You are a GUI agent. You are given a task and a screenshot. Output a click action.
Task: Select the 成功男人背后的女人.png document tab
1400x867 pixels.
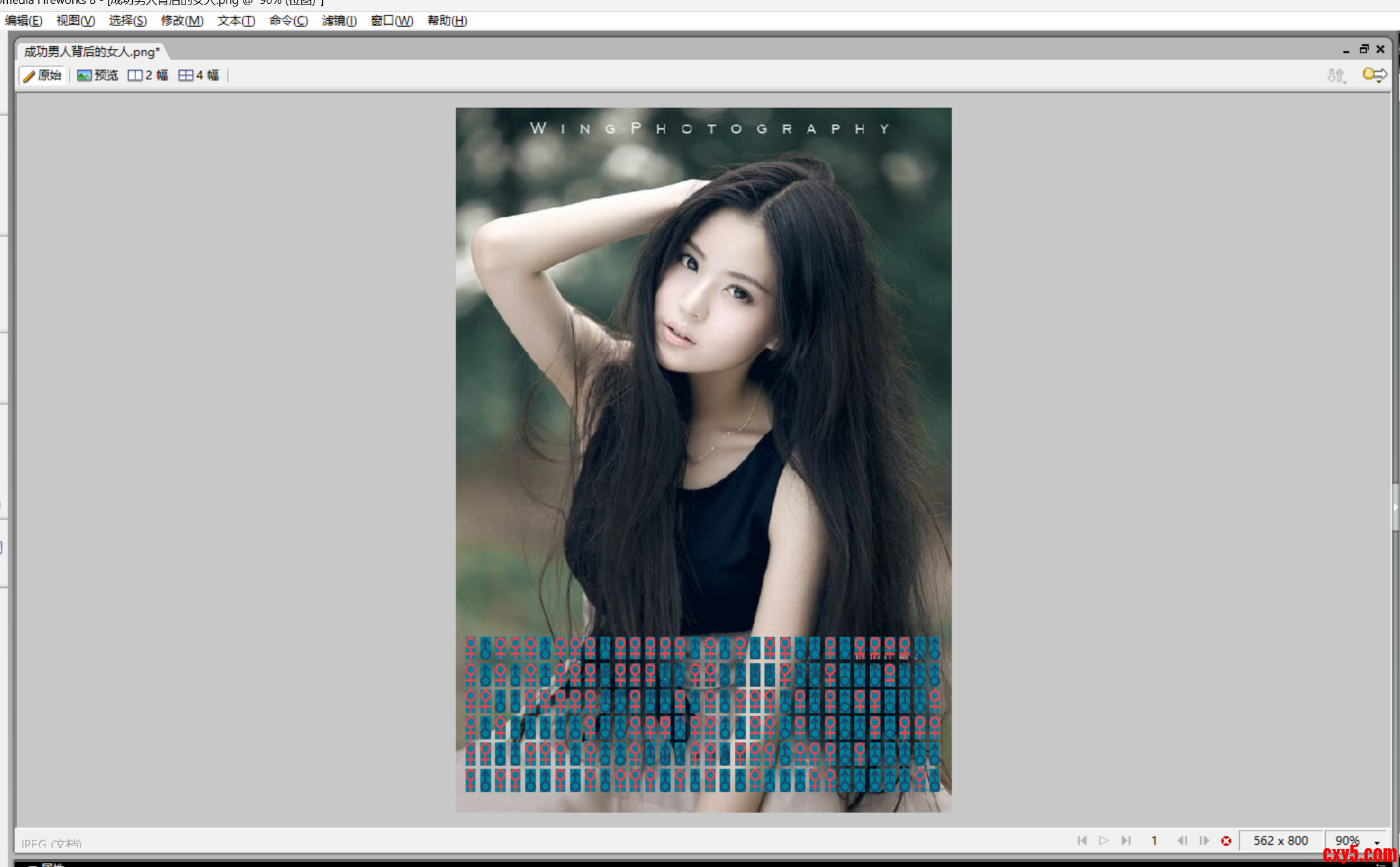[92, 51]
